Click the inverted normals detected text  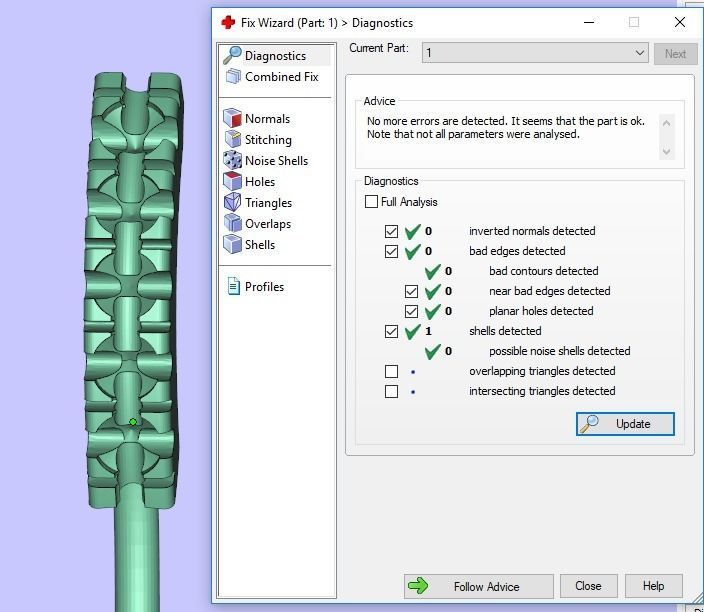532,231
